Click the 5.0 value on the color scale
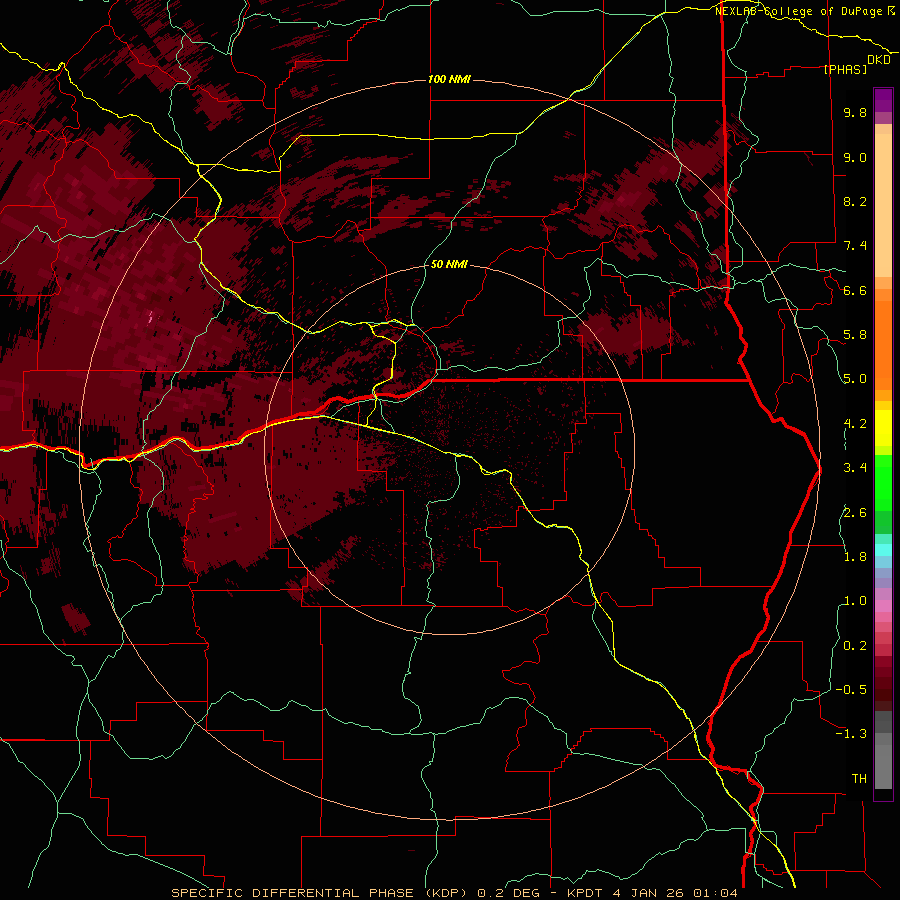Viewport: 900px width, 900px height. pyautogui.click(x=855, y=379)
